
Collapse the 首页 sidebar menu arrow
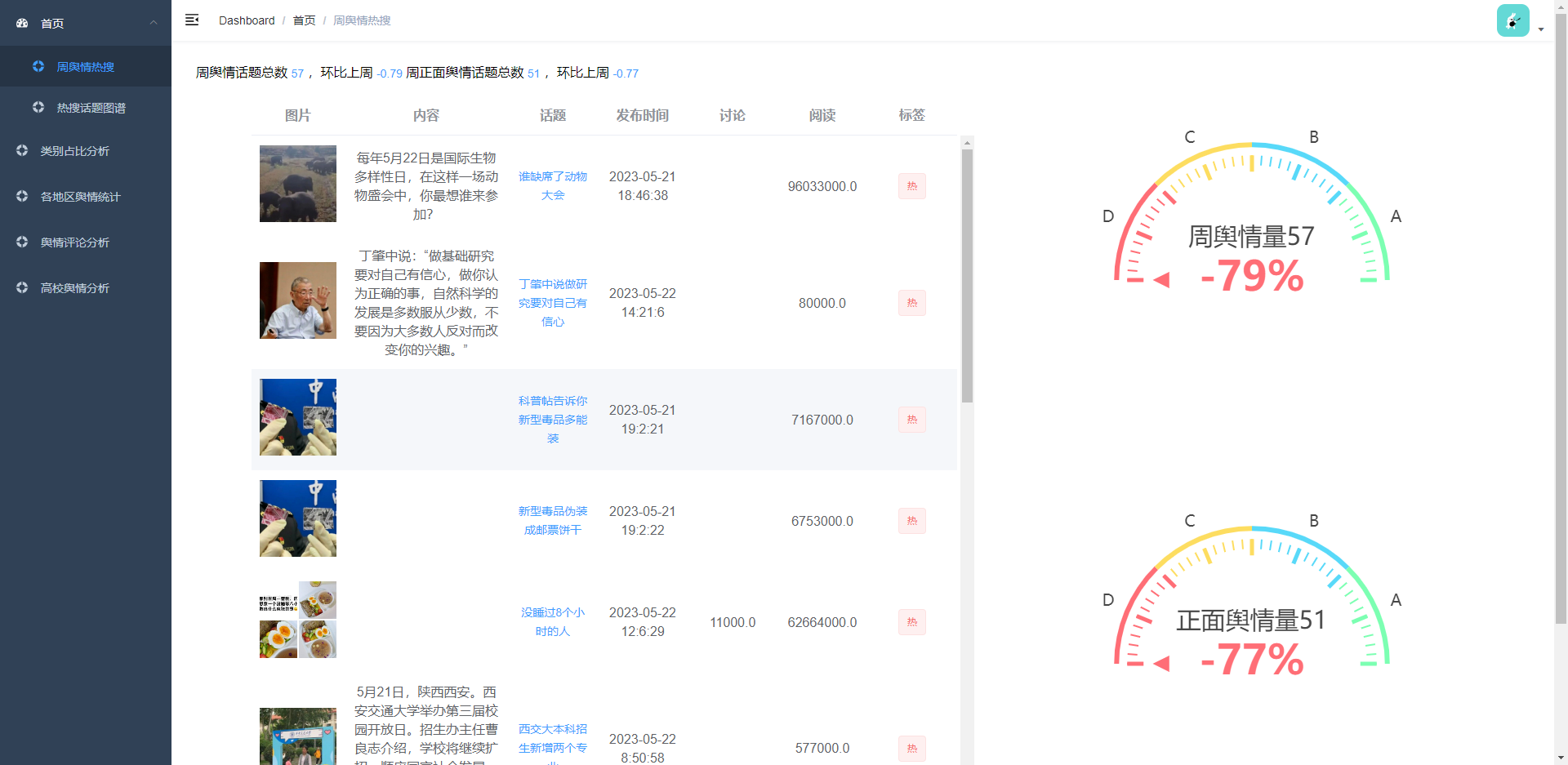(x=154, y=23)
